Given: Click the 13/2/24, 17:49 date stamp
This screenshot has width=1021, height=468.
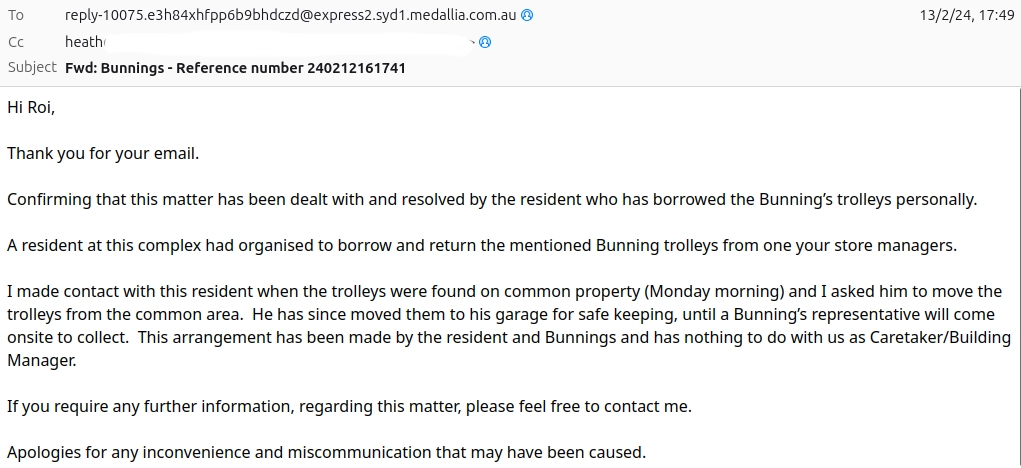Looking at the screenshot, I should (966, 16).
